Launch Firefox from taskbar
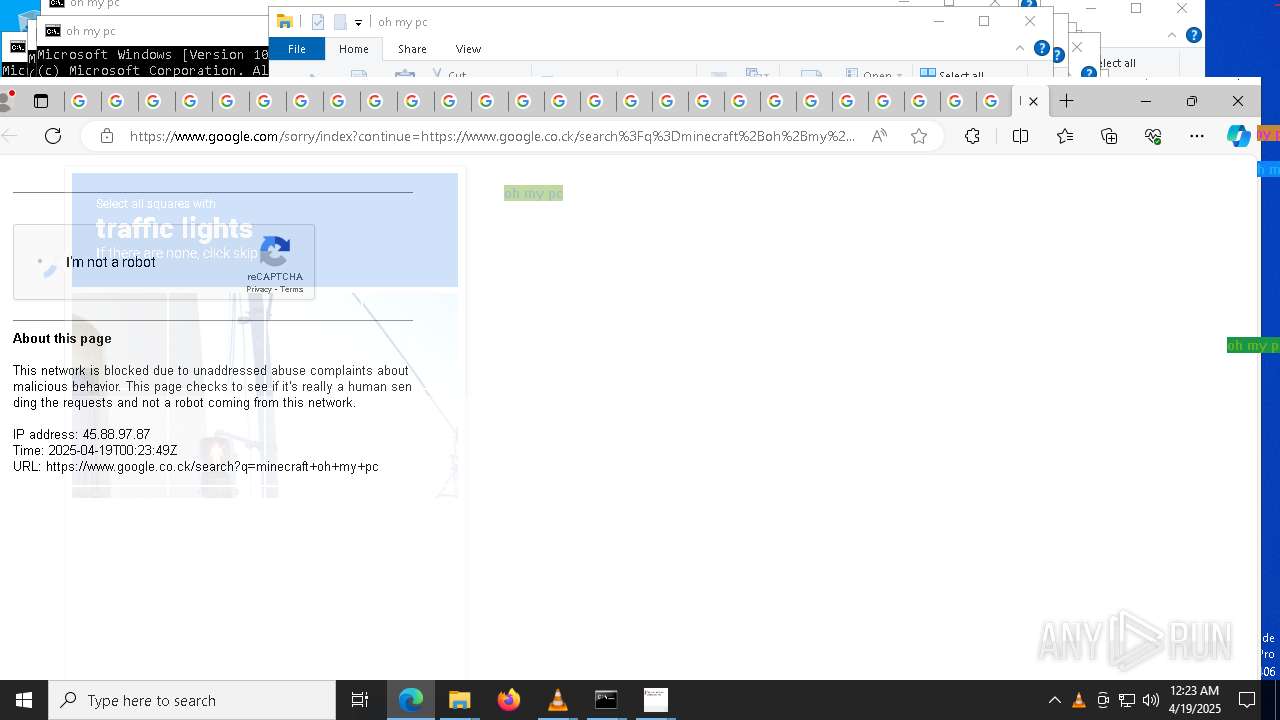This screenshot has height=720, width=1280. [x=508, y=700]
